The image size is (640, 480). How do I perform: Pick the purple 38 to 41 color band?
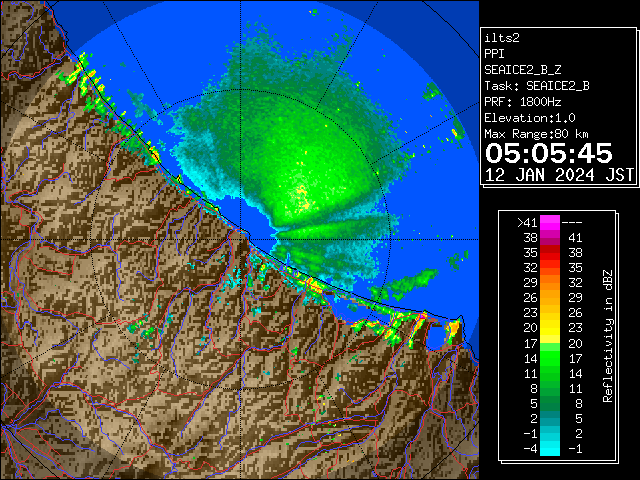click(550, 238)
